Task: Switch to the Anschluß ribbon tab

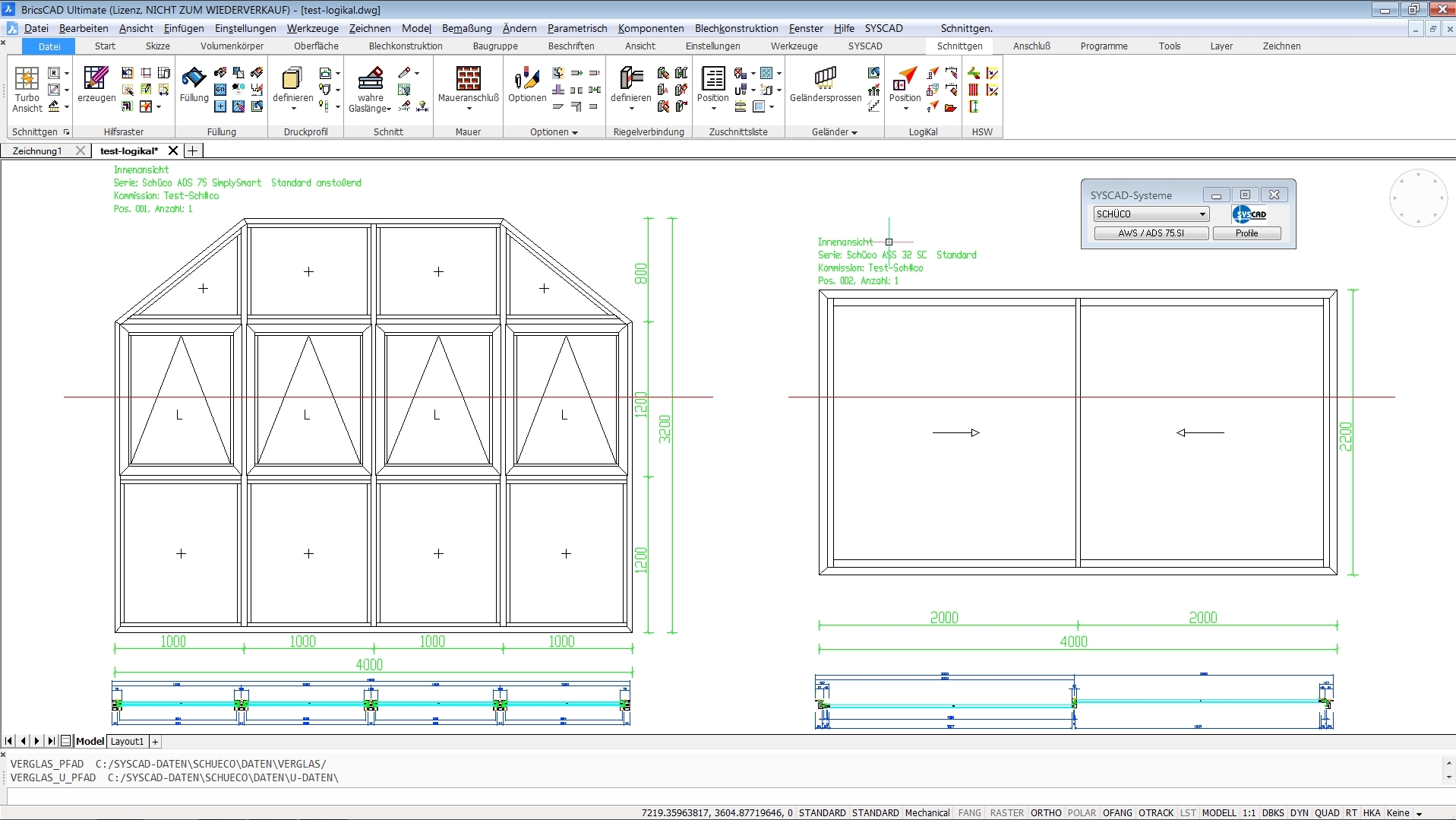Action: tap(1031, 46)
